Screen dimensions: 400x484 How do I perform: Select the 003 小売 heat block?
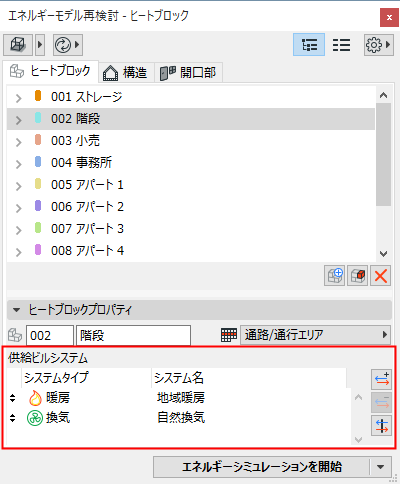pos(191,141)
